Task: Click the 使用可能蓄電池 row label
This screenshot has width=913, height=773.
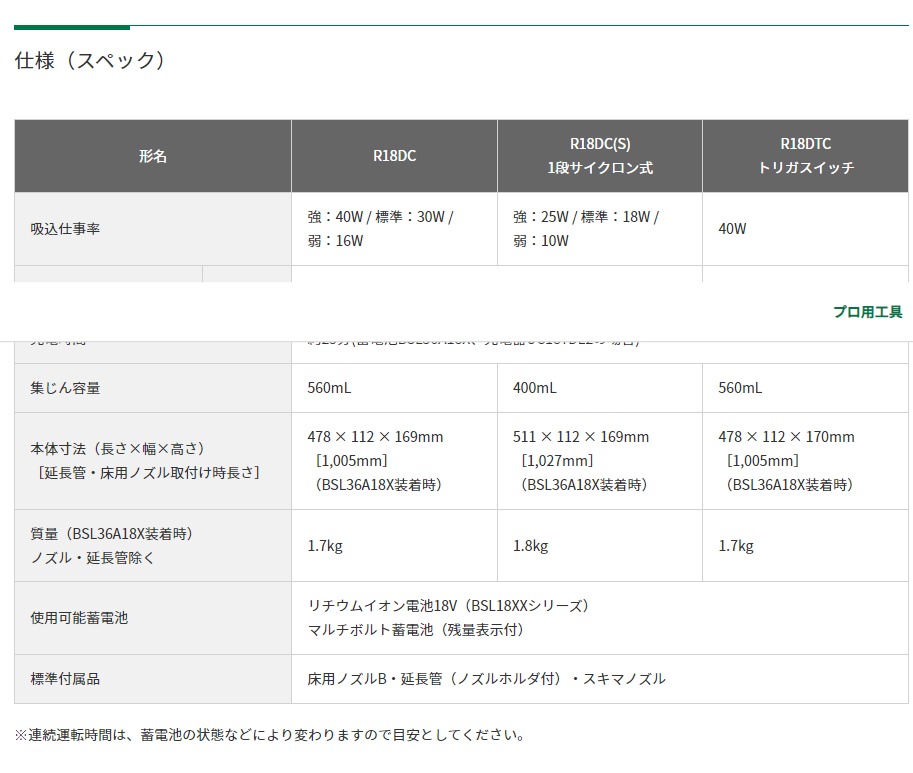Action: point(79,618)
